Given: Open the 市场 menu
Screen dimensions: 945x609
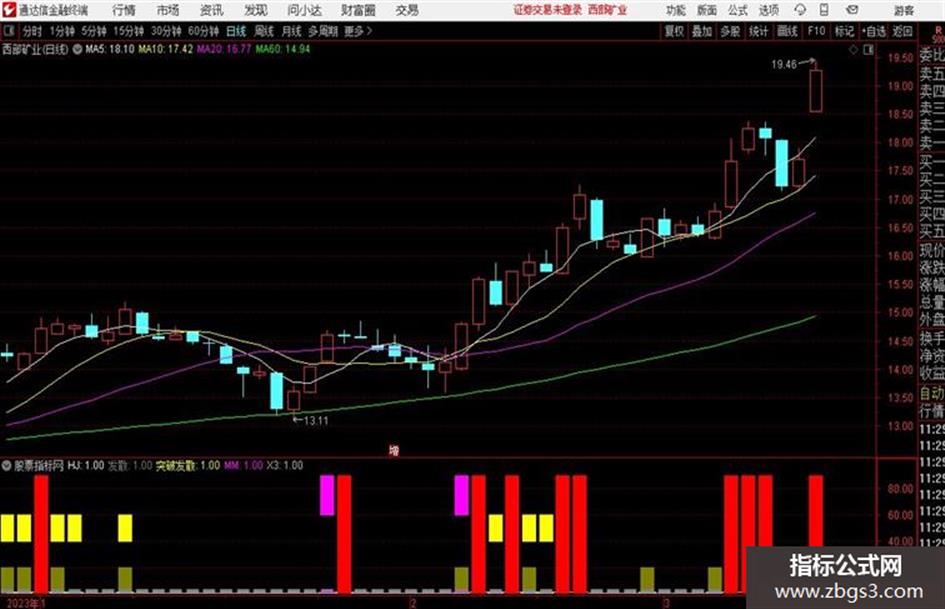Looking at the screenshot, I should tap(168, 10).
